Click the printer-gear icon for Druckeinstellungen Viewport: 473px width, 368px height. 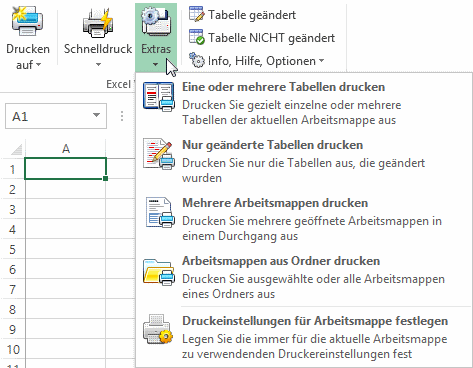tap(158, 329)
